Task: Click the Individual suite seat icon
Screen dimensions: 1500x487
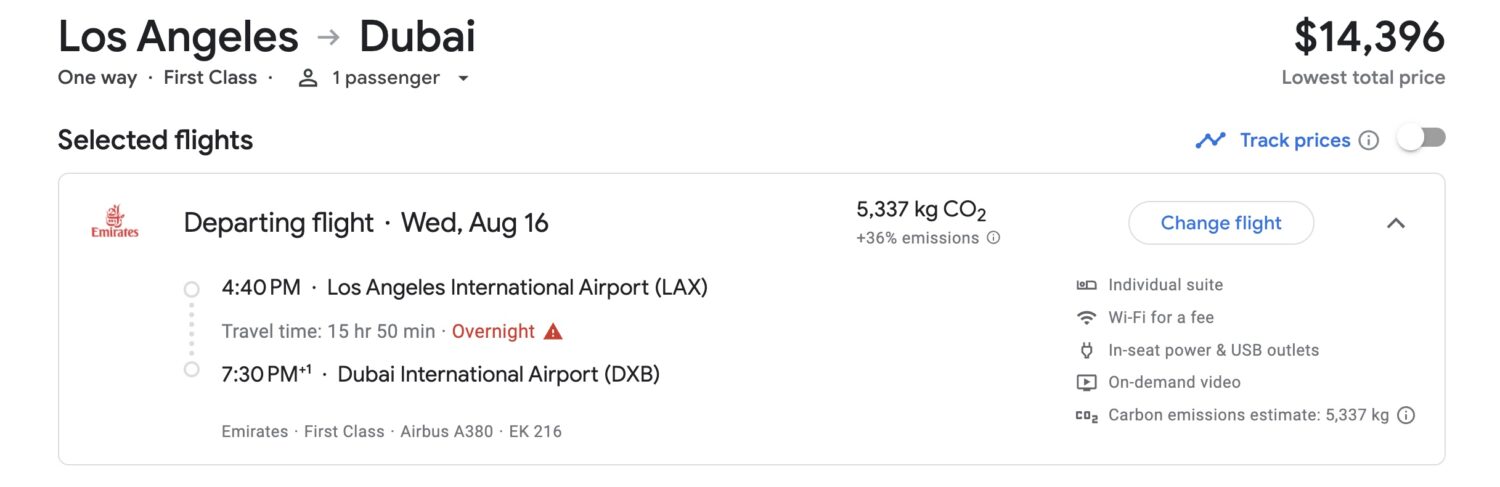Action: (1086, 285)
